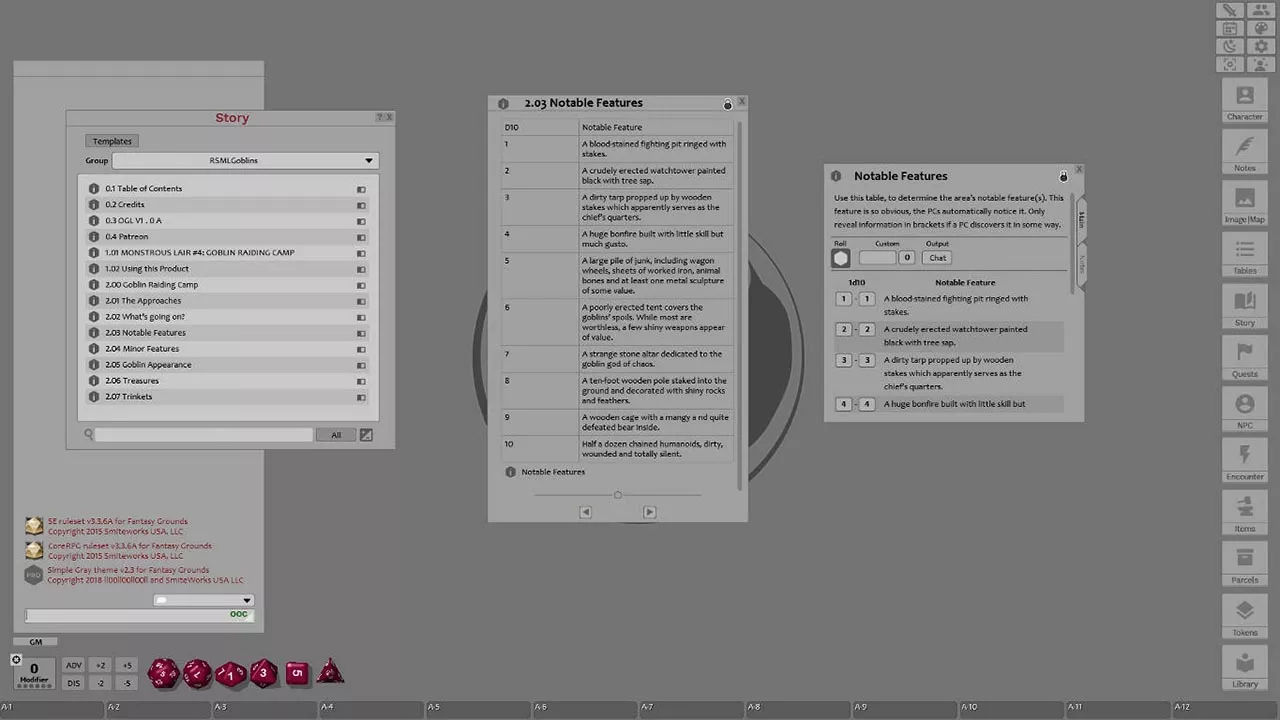Viewport: 1280px width, 720px height.
Task: Open the party sheet people icon
Action: (1260, 10)
